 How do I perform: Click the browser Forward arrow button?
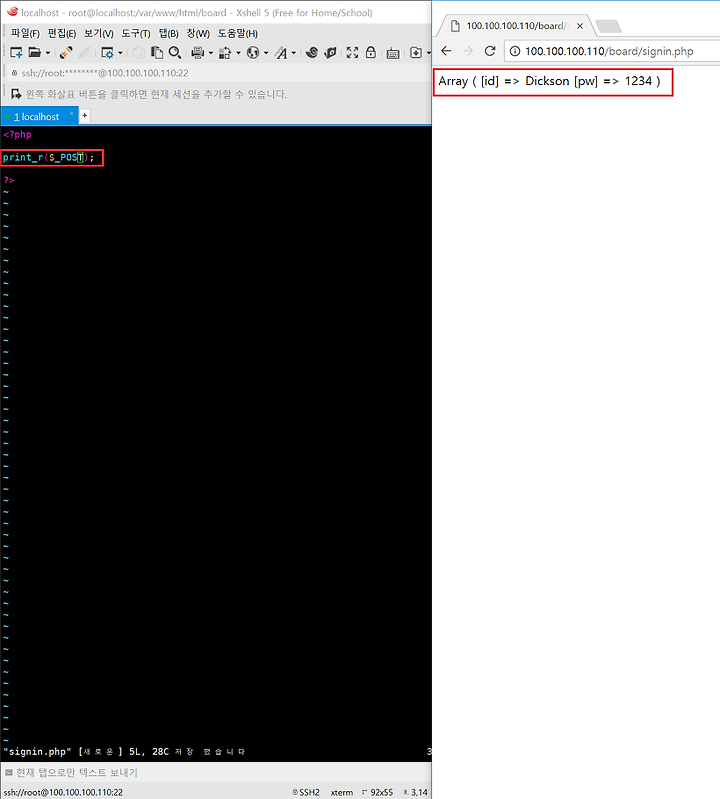[468, 51]
